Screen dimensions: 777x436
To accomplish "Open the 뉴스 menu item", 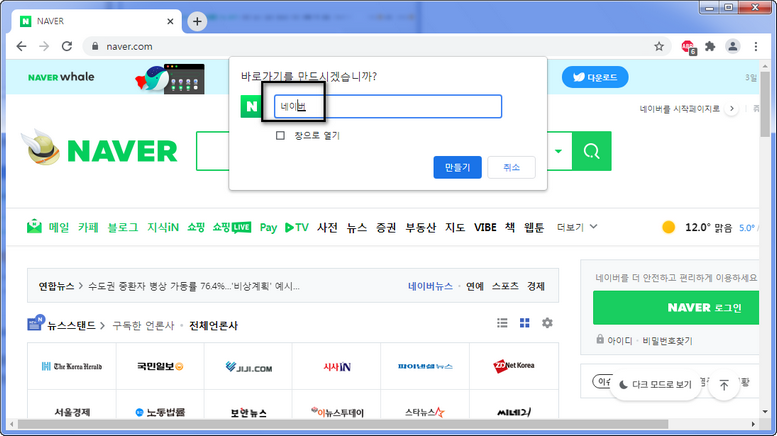I will 357,227.
